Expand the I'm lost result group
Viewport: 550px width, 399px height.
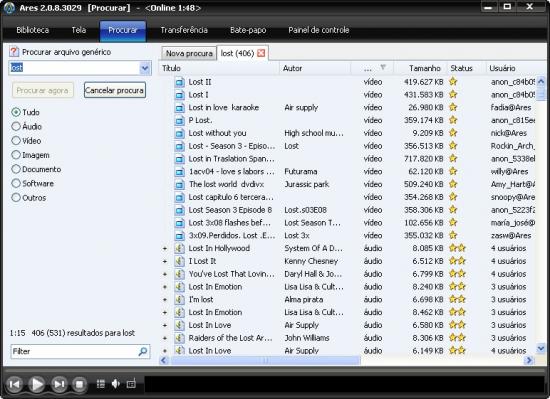[165, 300]
